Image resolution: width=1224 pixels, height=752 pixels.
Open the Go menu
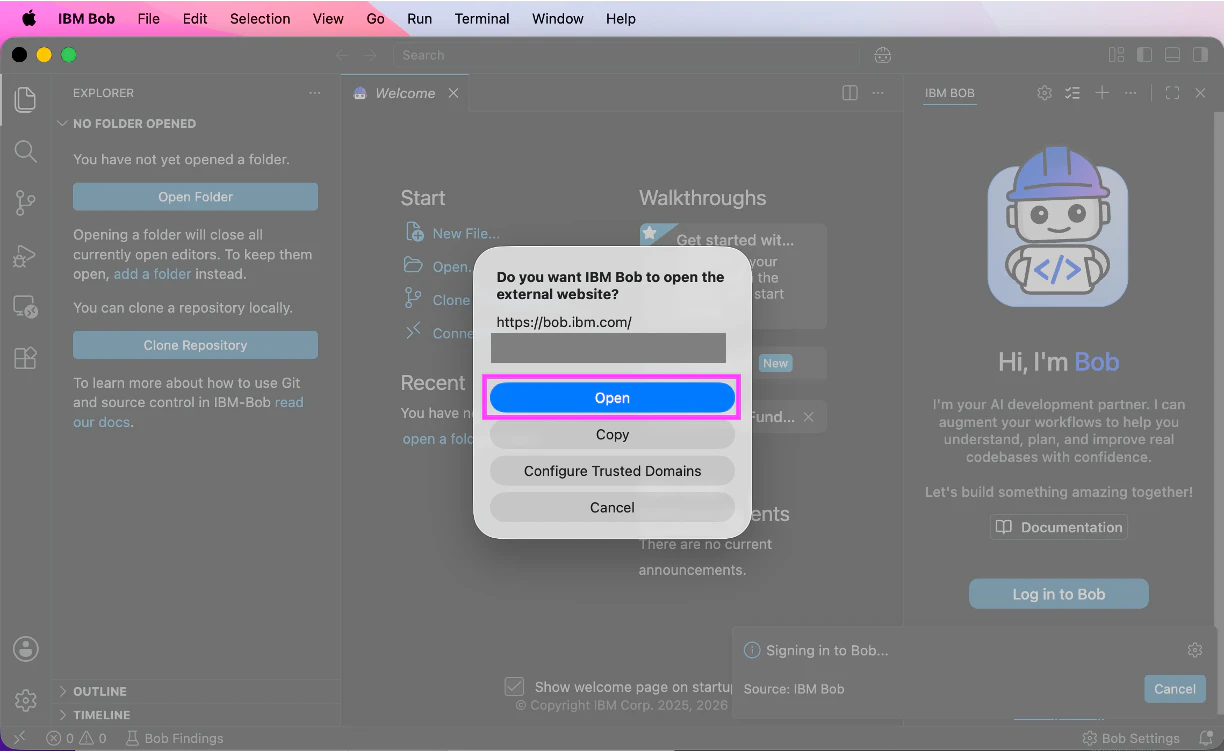(375, 19)
